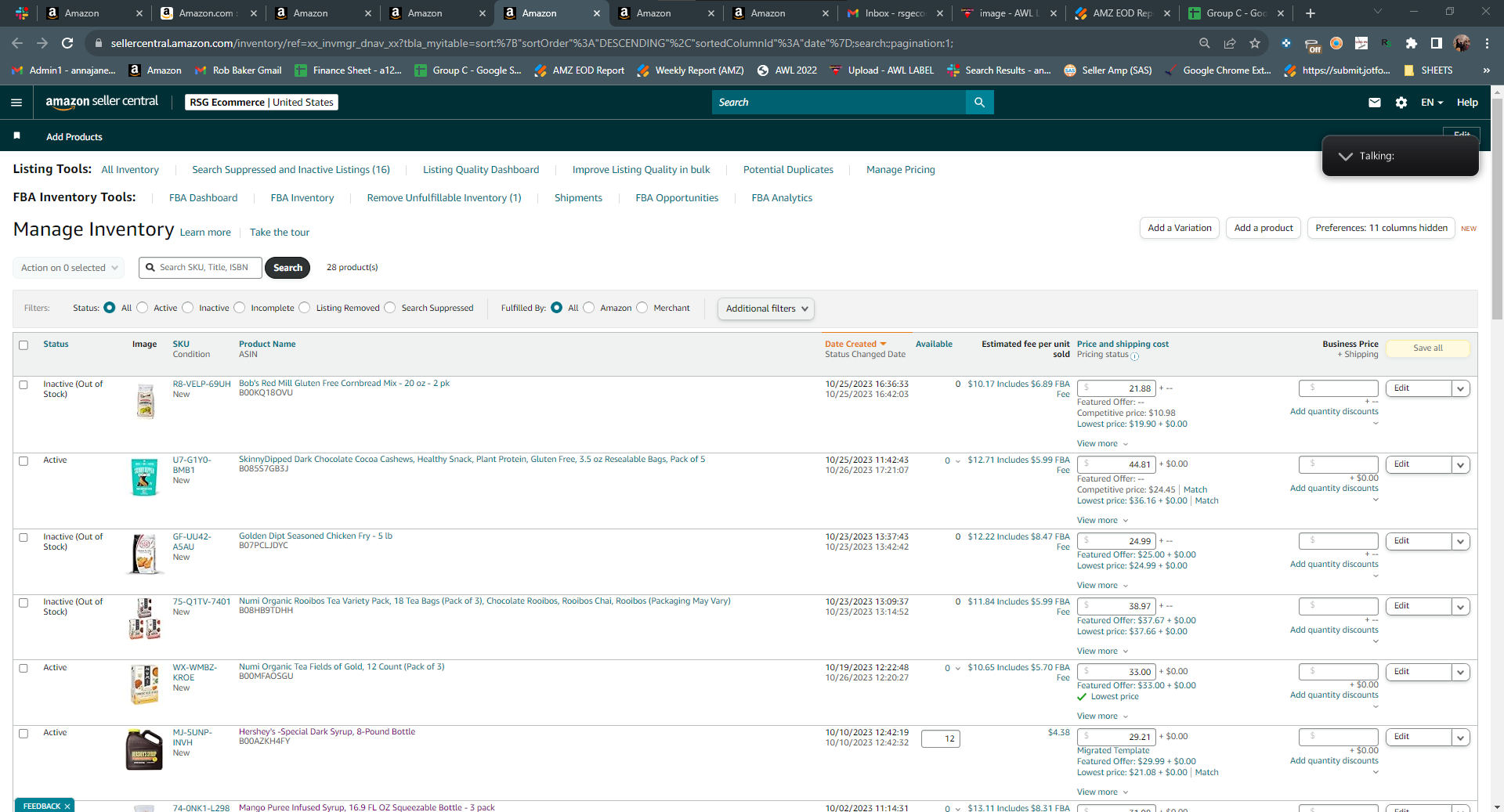Screen dimensions: 1504x812
Task: Click the Save all button
Action: pyautogui.click(x=1427, y=348)
